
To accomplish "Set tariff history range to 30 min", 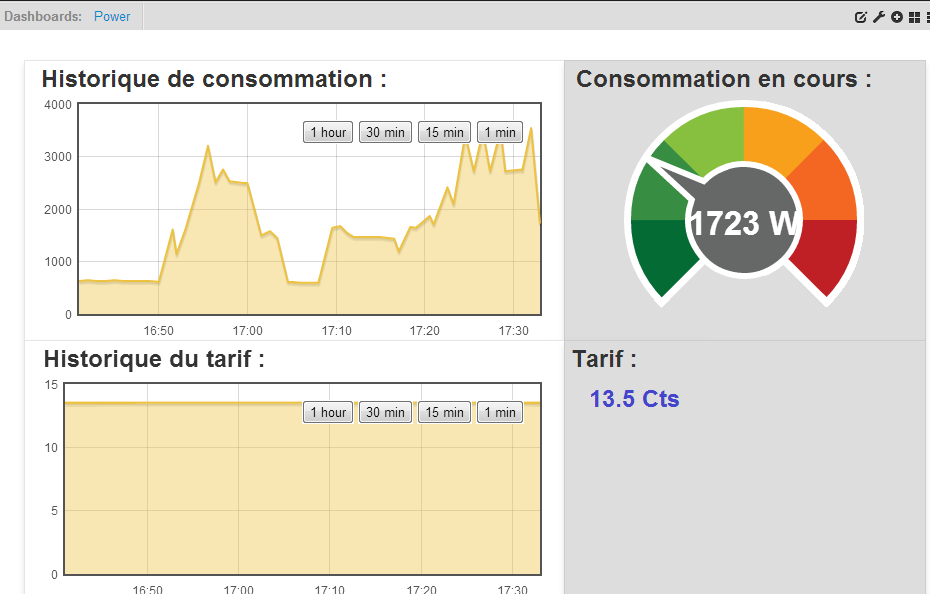I will coord(385,412).
